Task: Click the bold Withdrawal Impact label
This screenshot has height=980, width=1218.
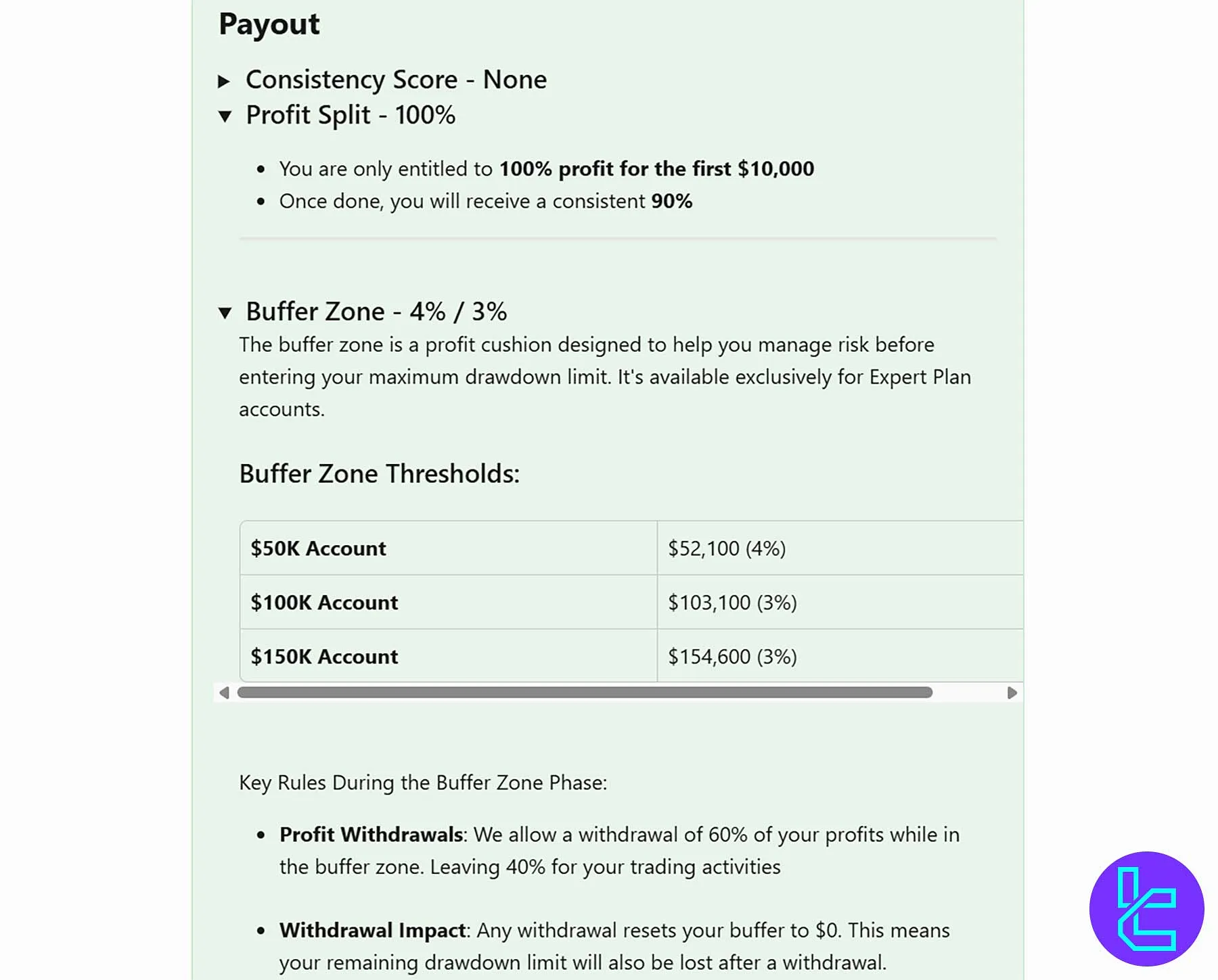Action: click(372, 931)
